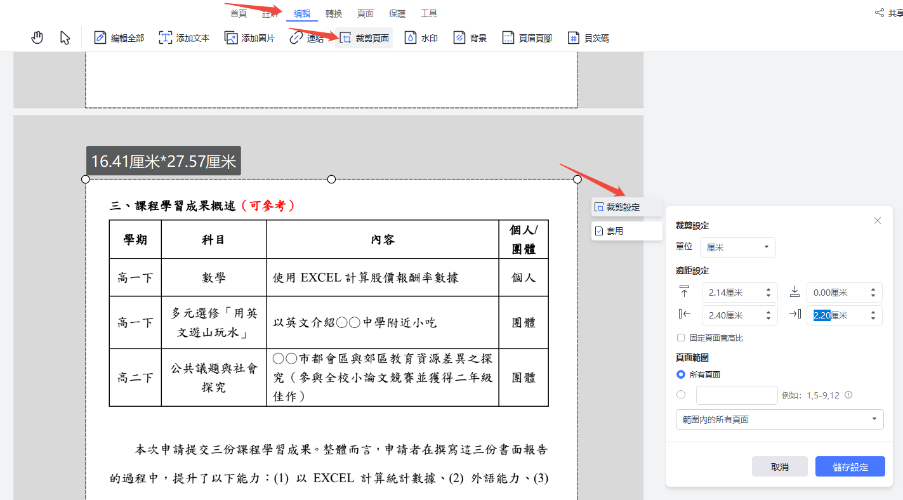Viewport: 903px width, 500px height.
Task: Click the floating 套用 apply button
Action: click(627, 231)
